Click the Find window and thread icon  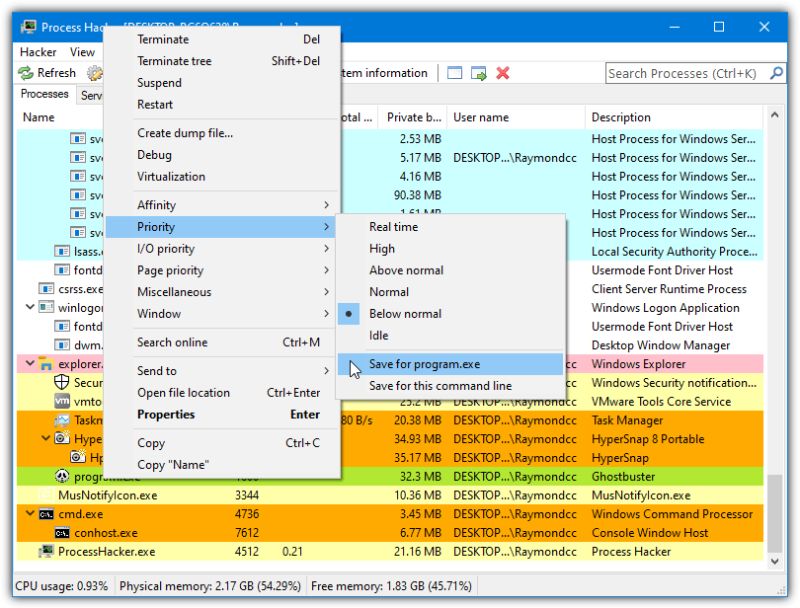click(x=479, y=73)
